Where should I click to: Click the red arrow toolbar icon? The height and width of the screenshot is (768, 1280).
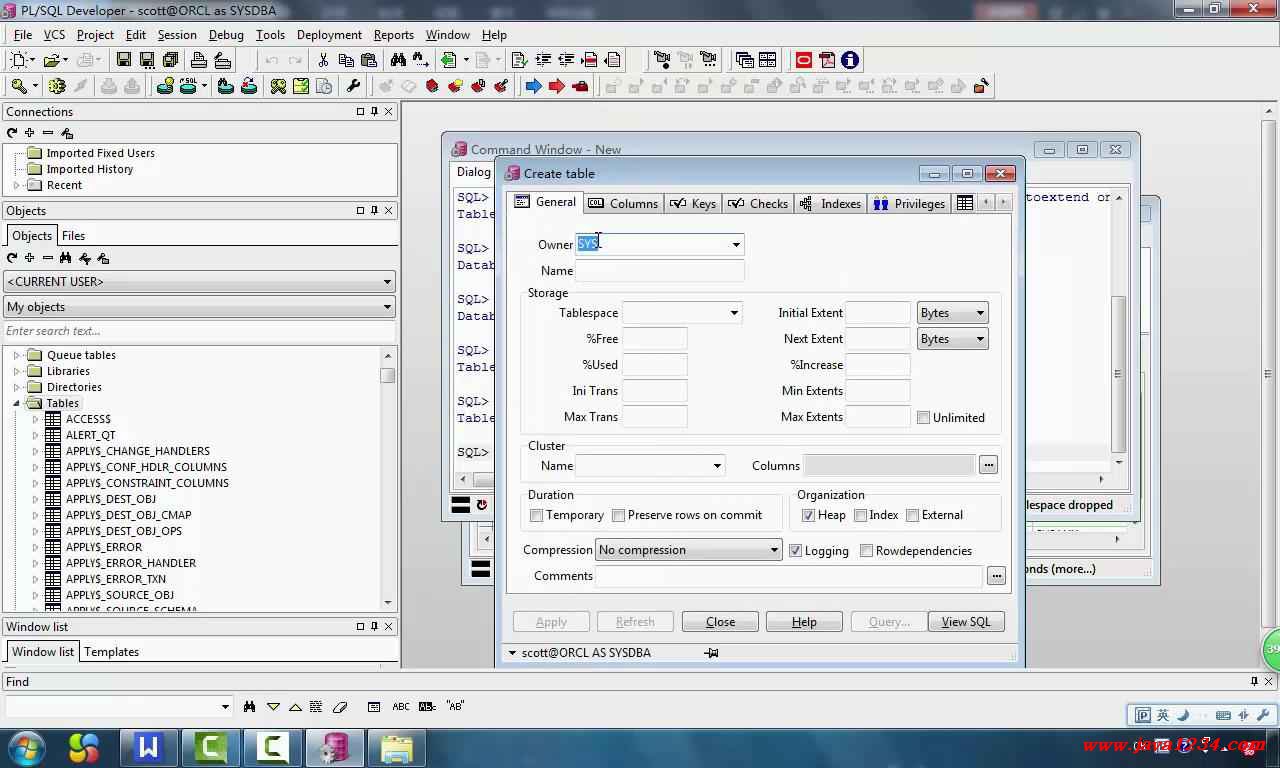557,86
